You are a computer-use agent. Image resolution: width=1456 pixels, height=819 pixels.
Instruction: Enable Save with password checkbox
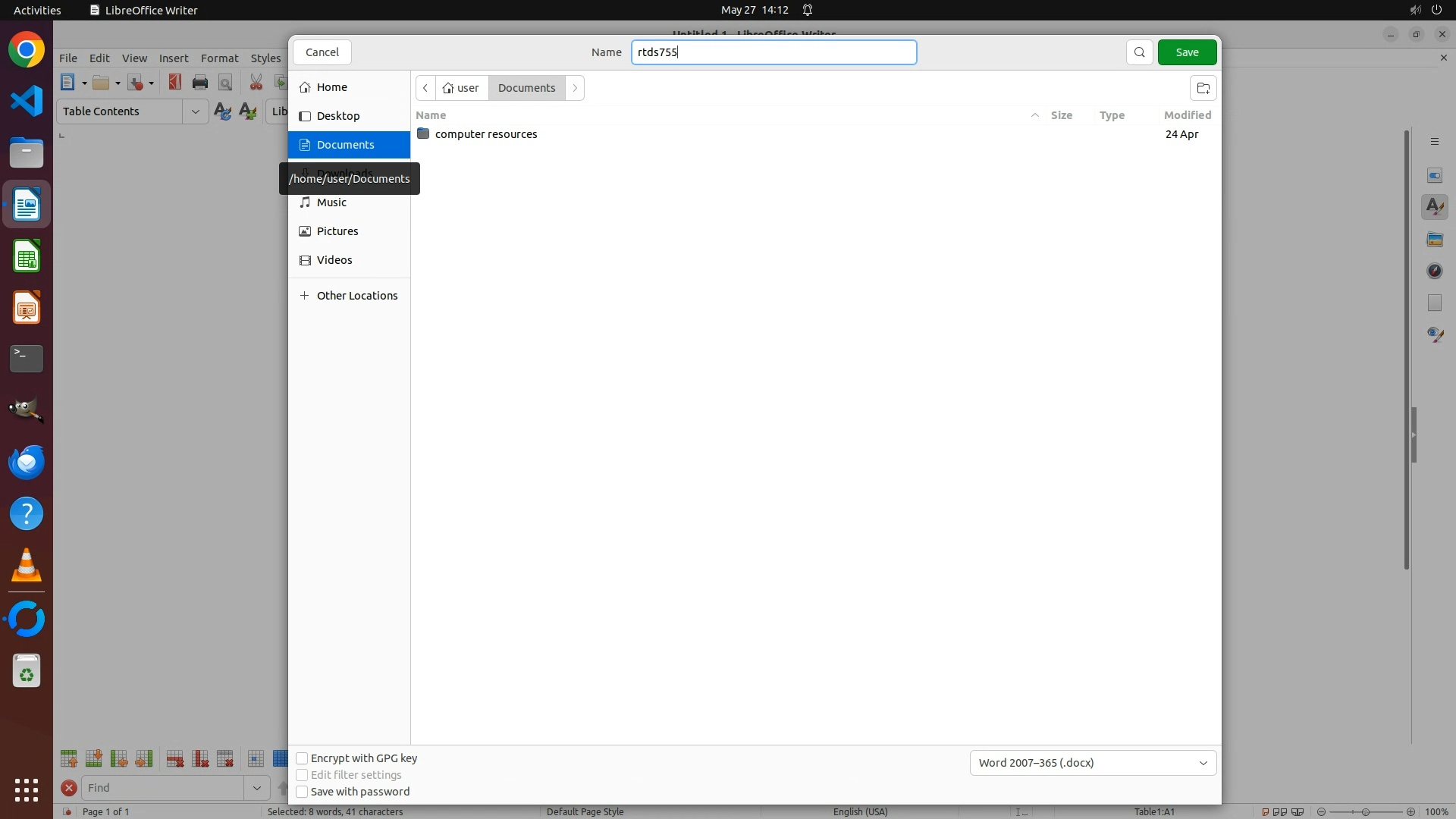pyautogui.click(x=302, y=792)
